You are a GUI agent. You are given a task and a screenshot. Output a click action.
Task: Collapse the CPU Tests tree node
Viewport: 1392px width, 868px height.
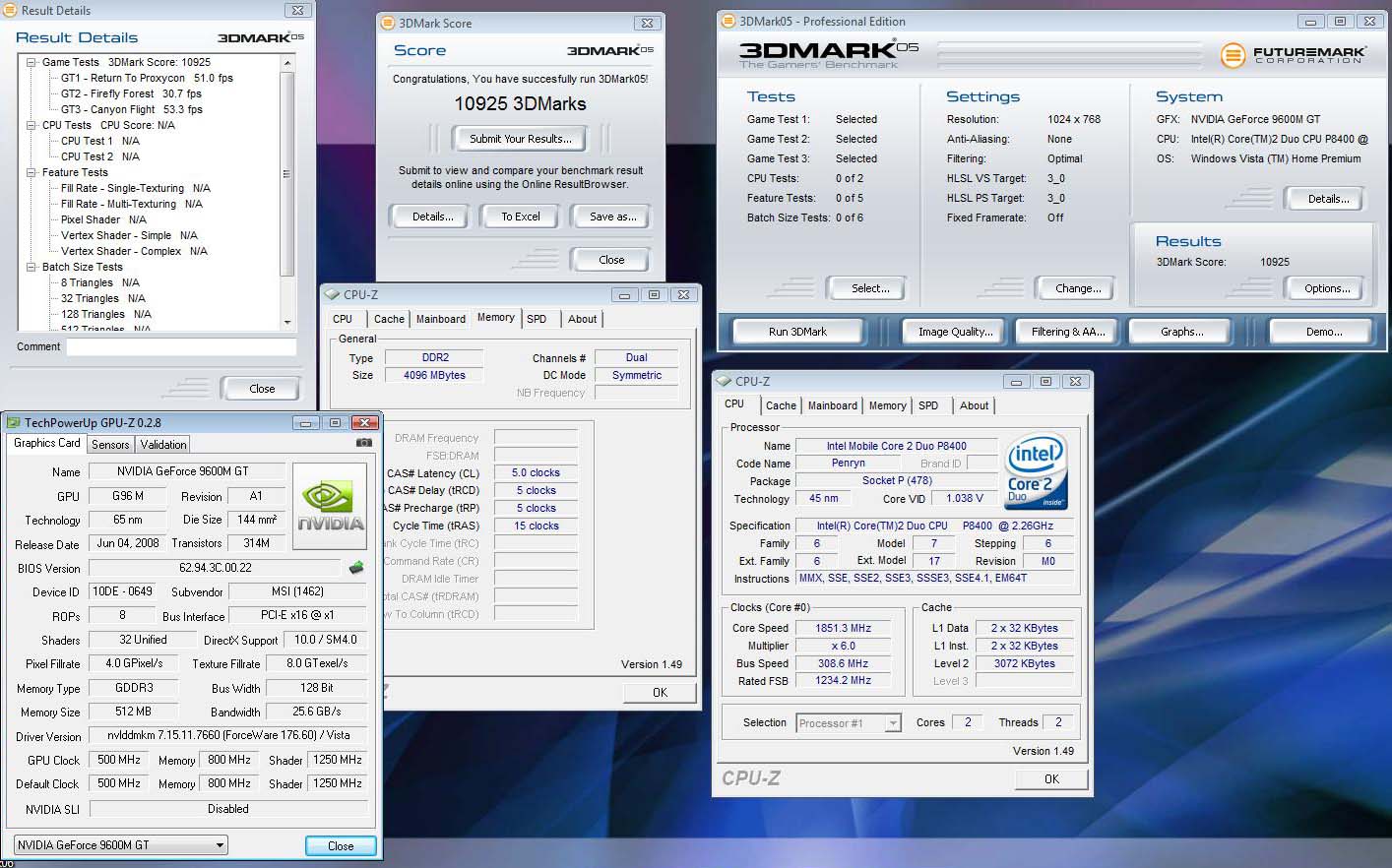pos(32,125)
